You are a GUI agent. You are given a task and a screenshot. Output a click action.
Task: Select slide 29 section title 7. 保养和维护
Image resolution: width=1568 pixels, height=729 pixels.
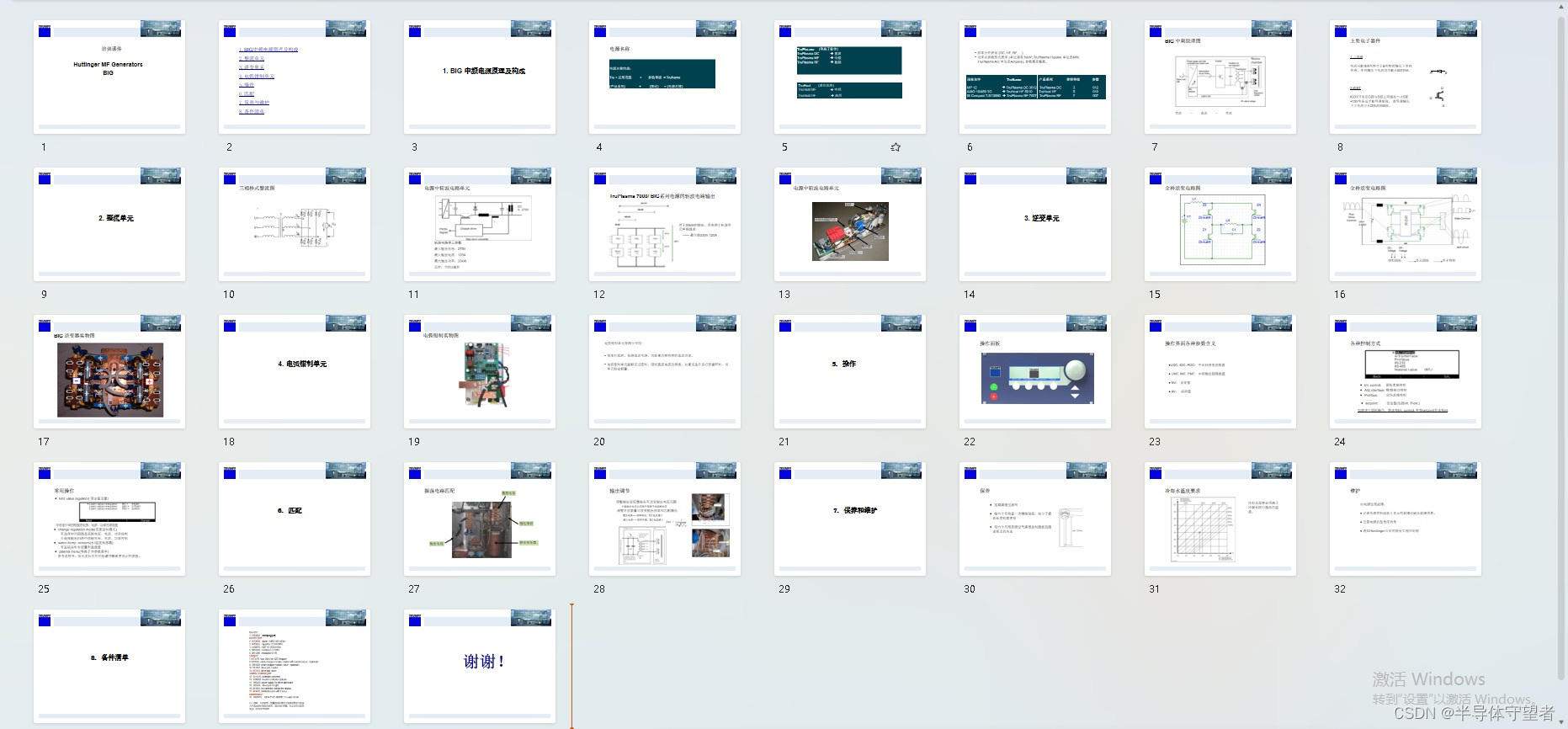850,519
